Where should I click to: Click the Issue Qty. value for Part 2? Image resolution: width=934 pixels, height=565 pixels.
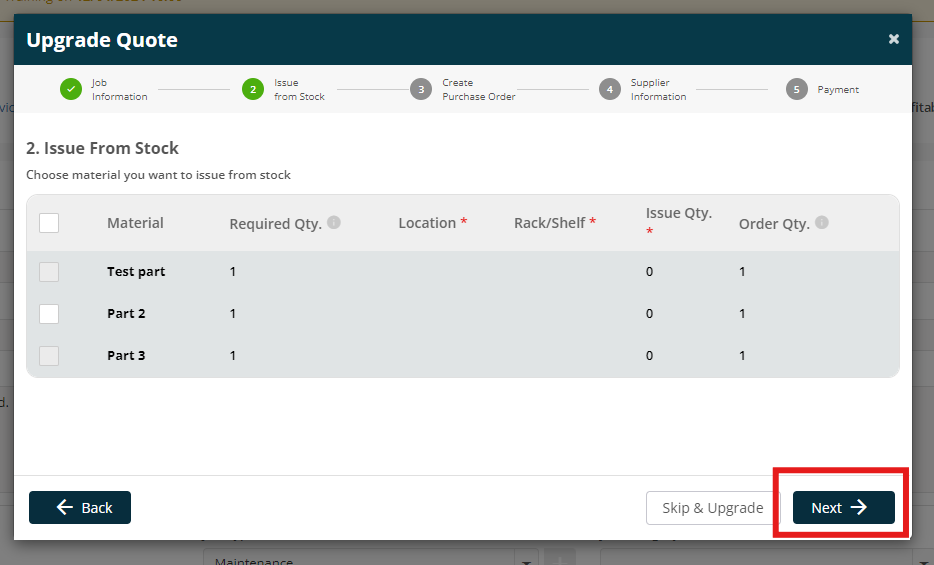pyautogui.click(x=649, y=314)
